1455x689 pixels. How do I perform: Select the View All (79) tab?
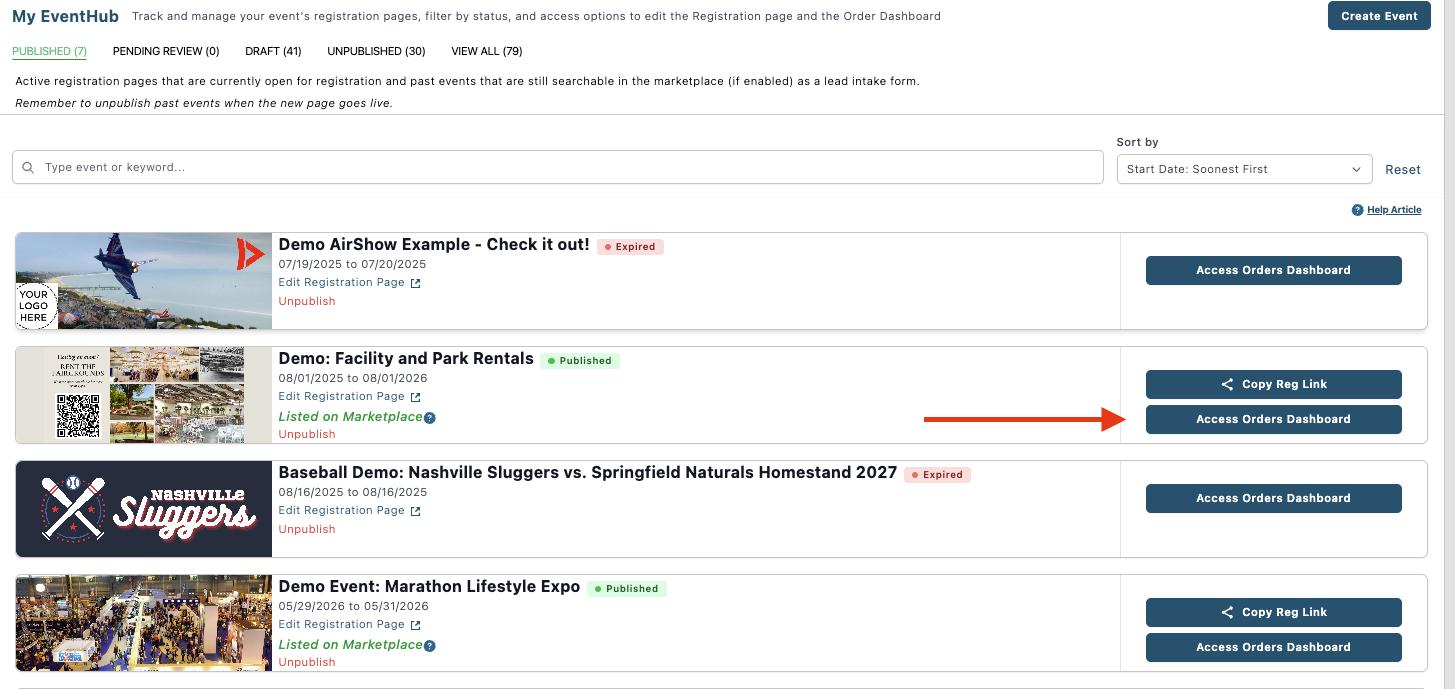click(x=486, y=51)
